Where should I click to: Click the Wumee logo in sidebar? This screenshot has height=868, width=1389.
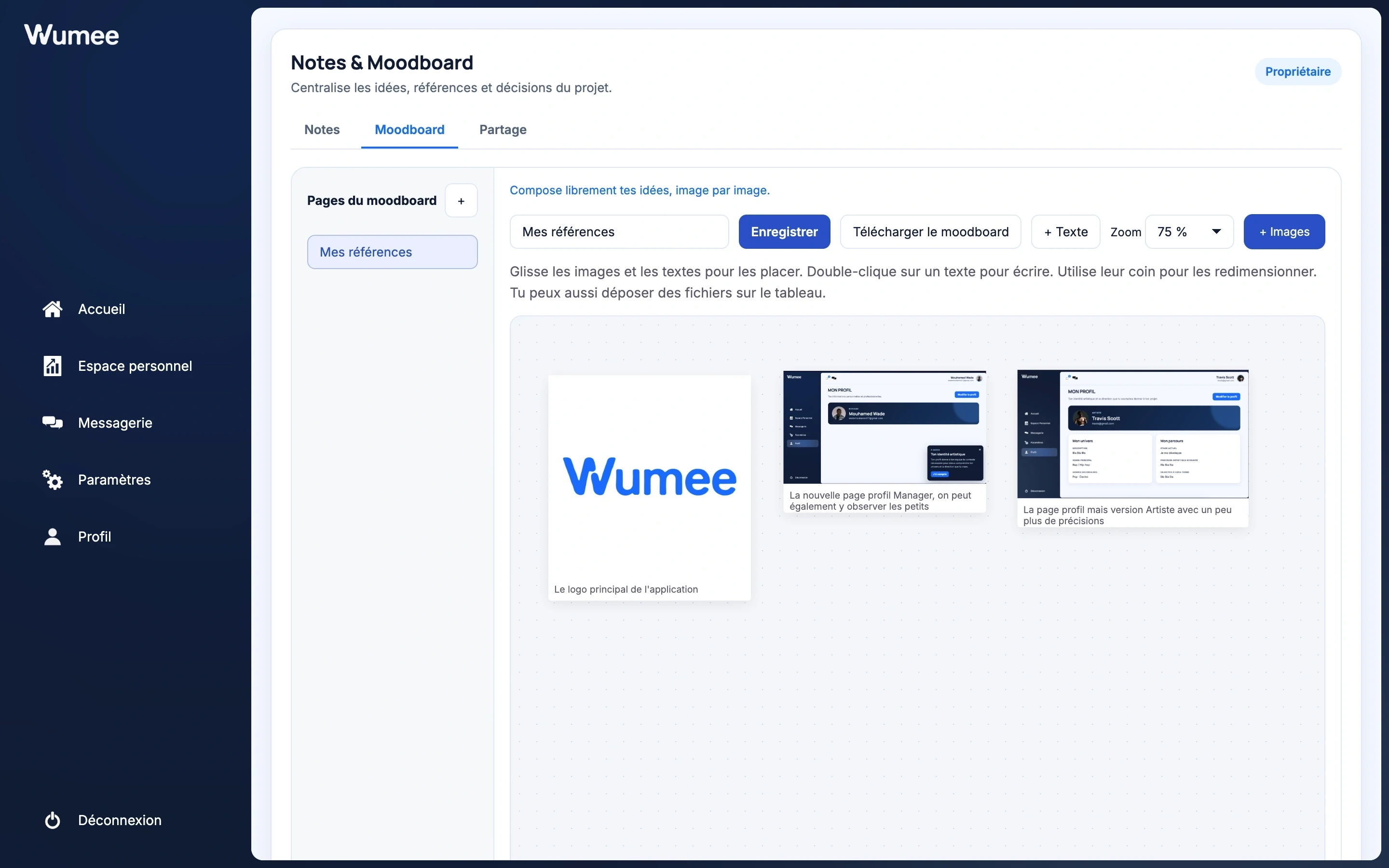click(x=72, y=35)
